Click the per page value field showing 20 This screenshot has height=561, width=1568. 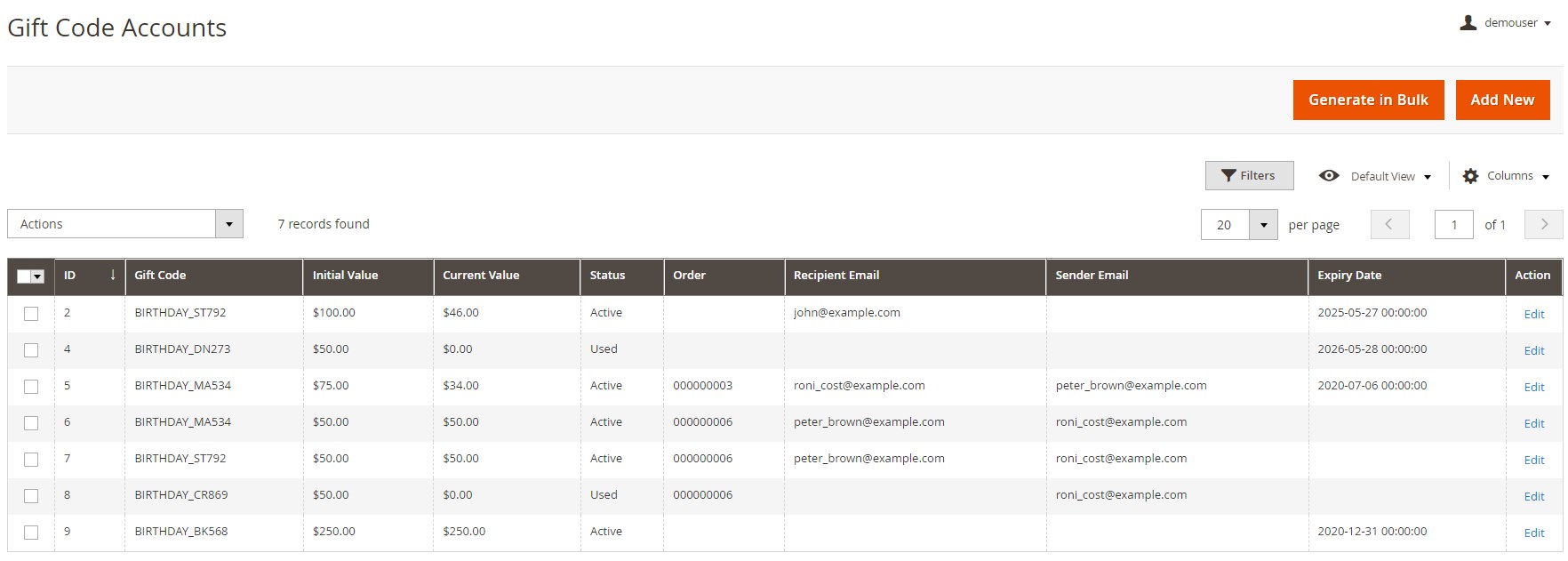[x=1225, y=225]
